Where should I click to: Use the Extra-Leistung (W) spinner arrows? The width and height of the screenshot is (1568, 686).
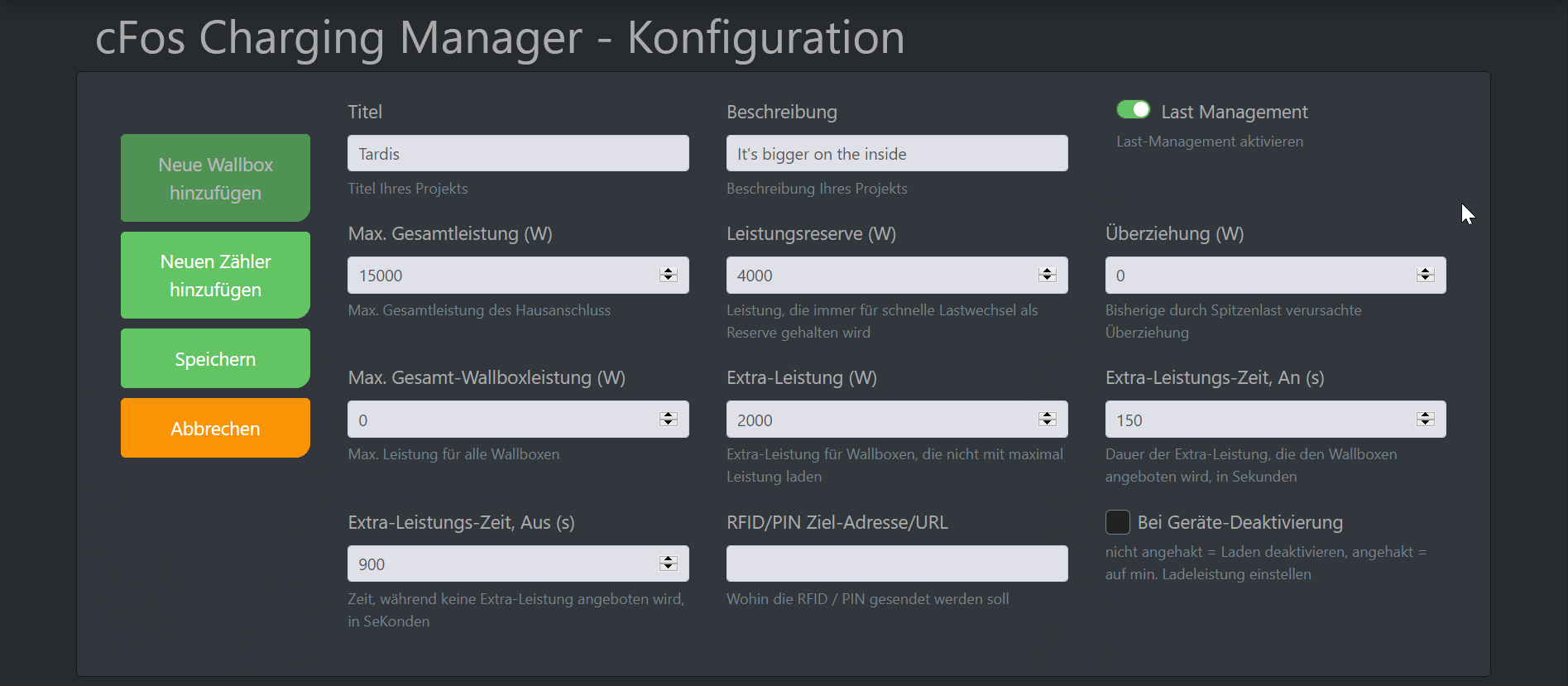pyautogui.click(x=1048, y=420)
